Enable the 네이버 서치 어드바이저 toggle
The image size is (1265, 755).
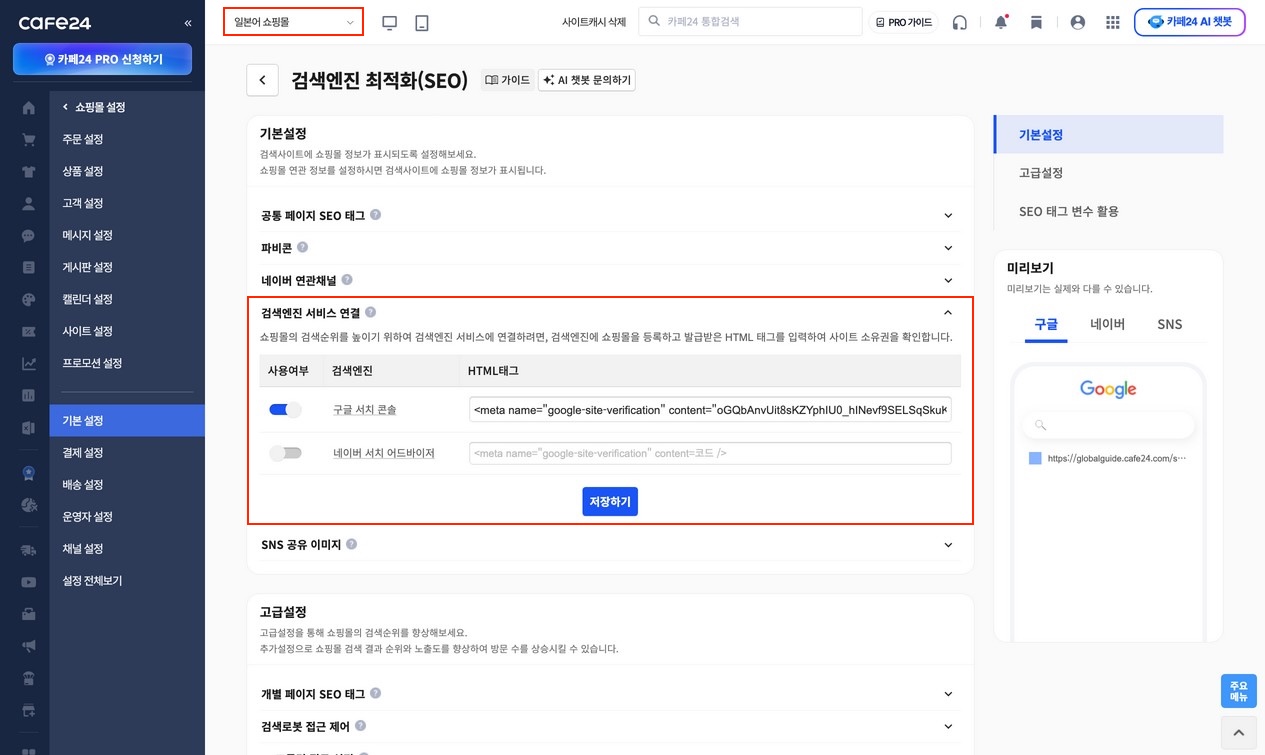tap(285, 453)
